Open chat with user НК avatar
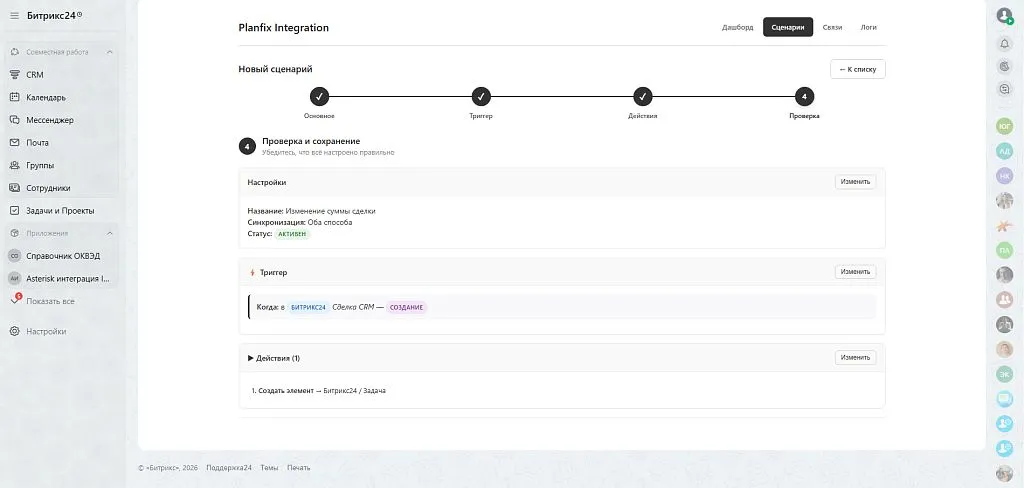Viewport: 1024px width, 488px height. (x=1004, y=176)
